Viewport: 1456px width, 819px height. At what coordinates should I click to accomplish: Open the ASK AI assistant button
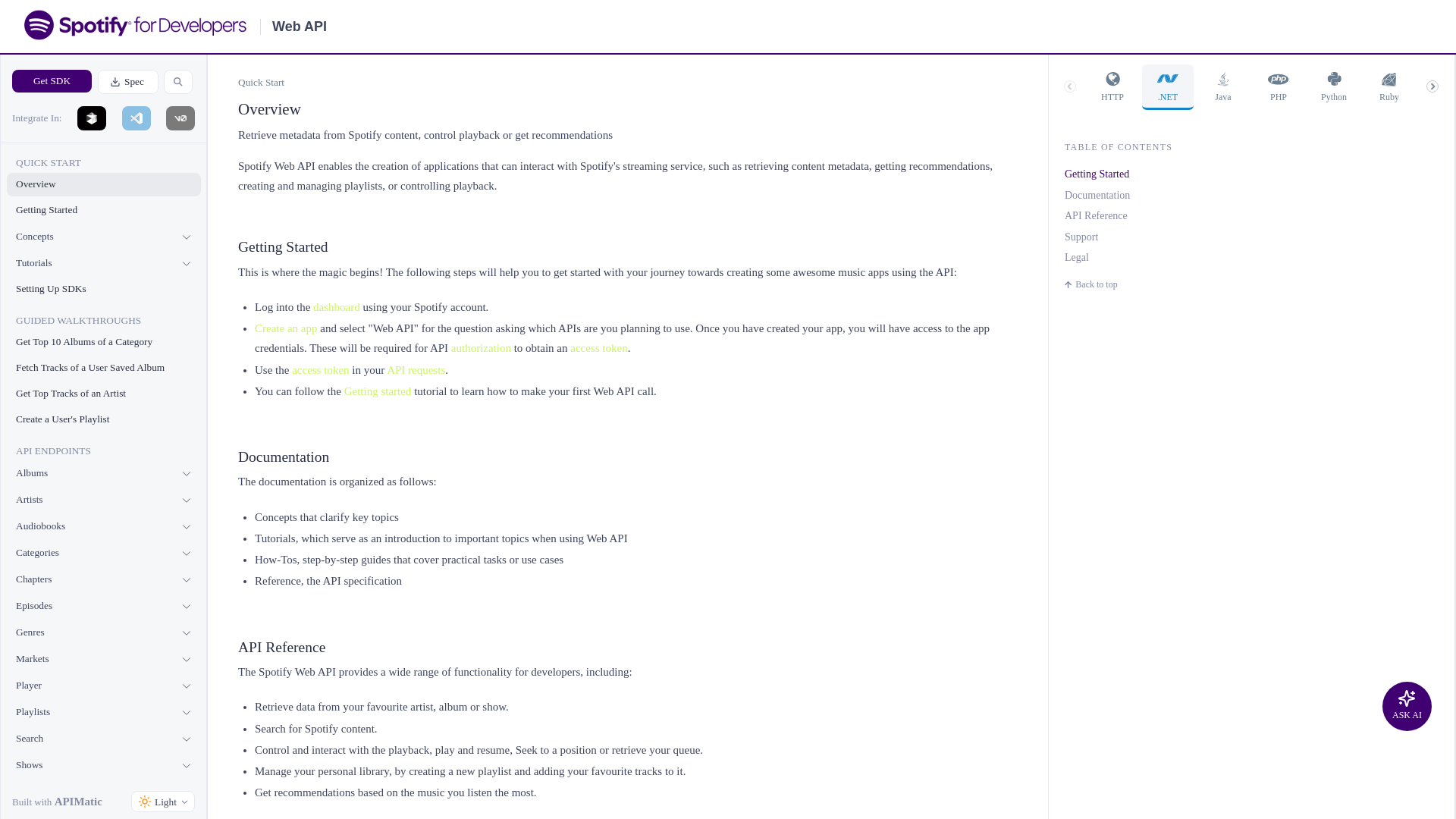1407,706
